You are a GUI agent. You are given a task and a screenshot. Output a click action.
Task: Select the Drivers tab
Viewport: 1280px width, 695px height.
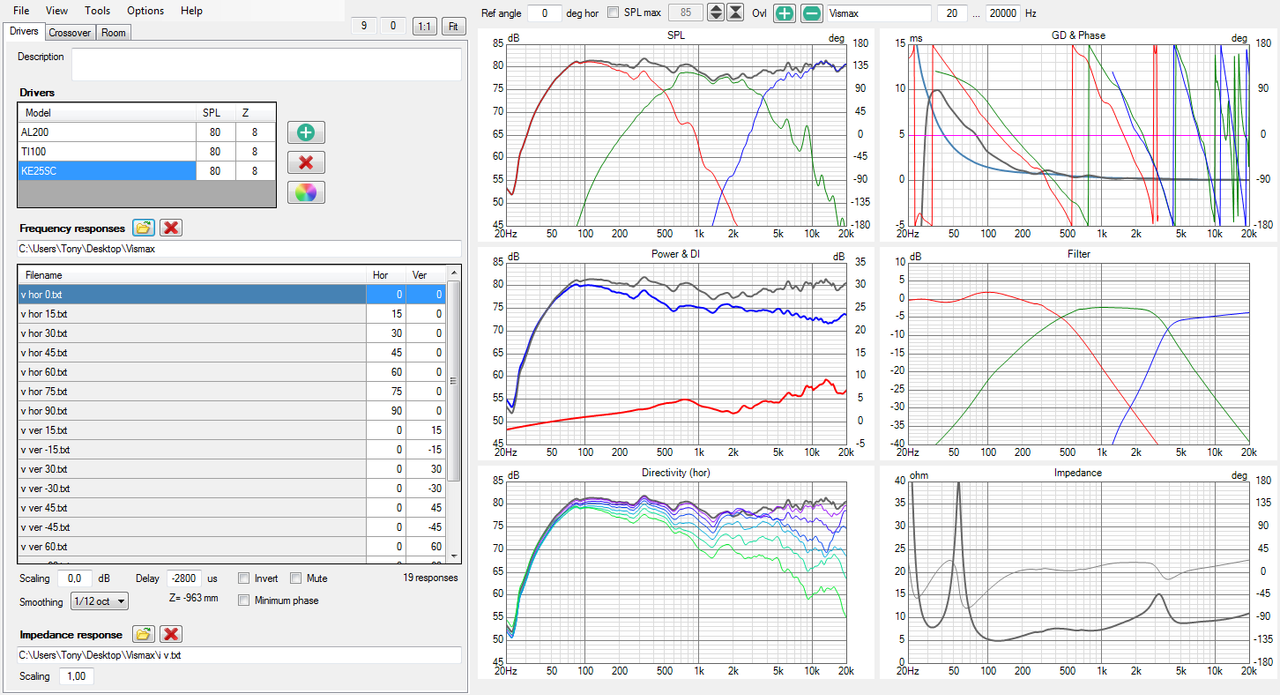pos(24,31)
